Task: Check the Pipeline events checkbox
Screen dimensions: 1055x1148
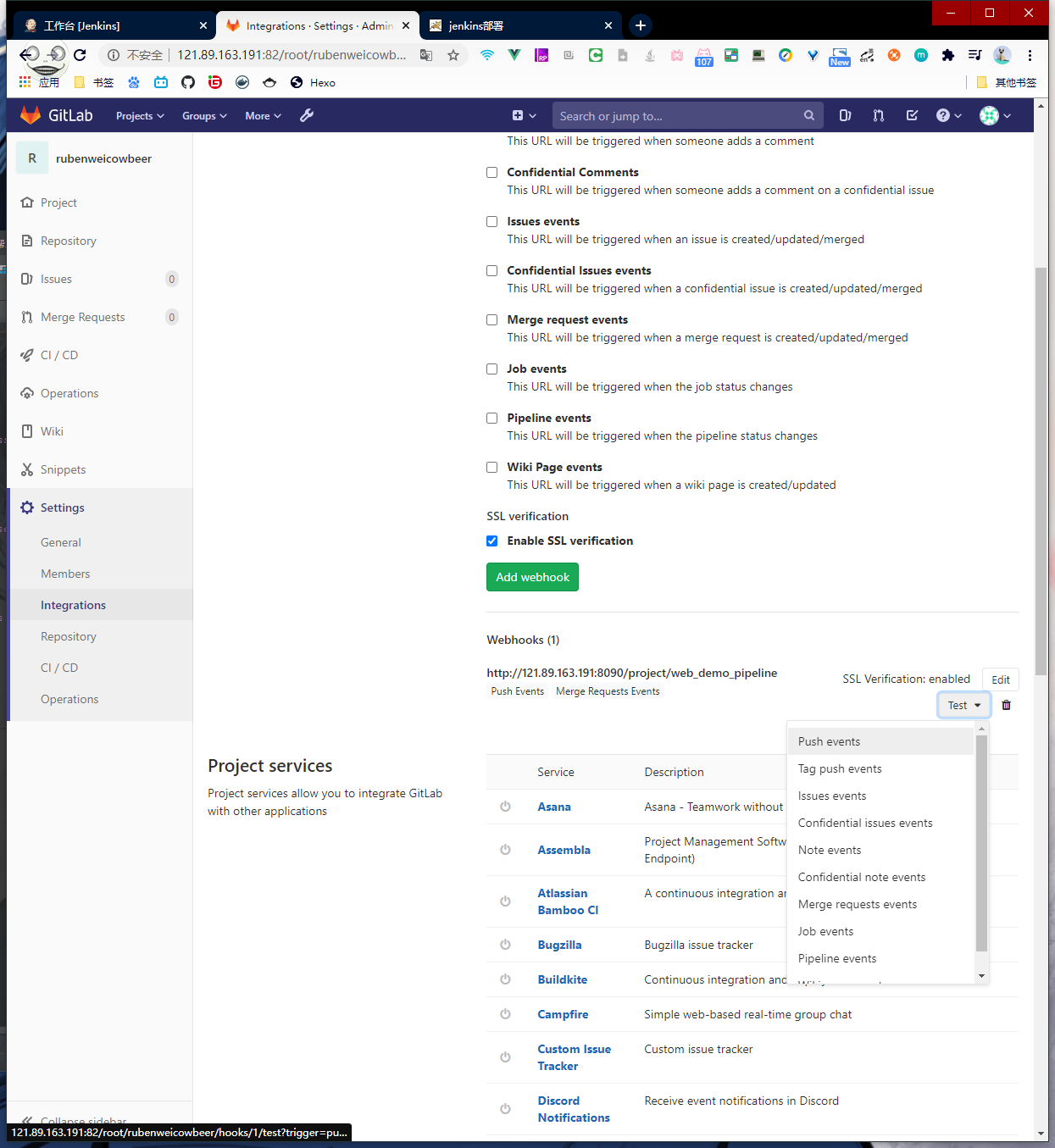Action: pos(491,418)
